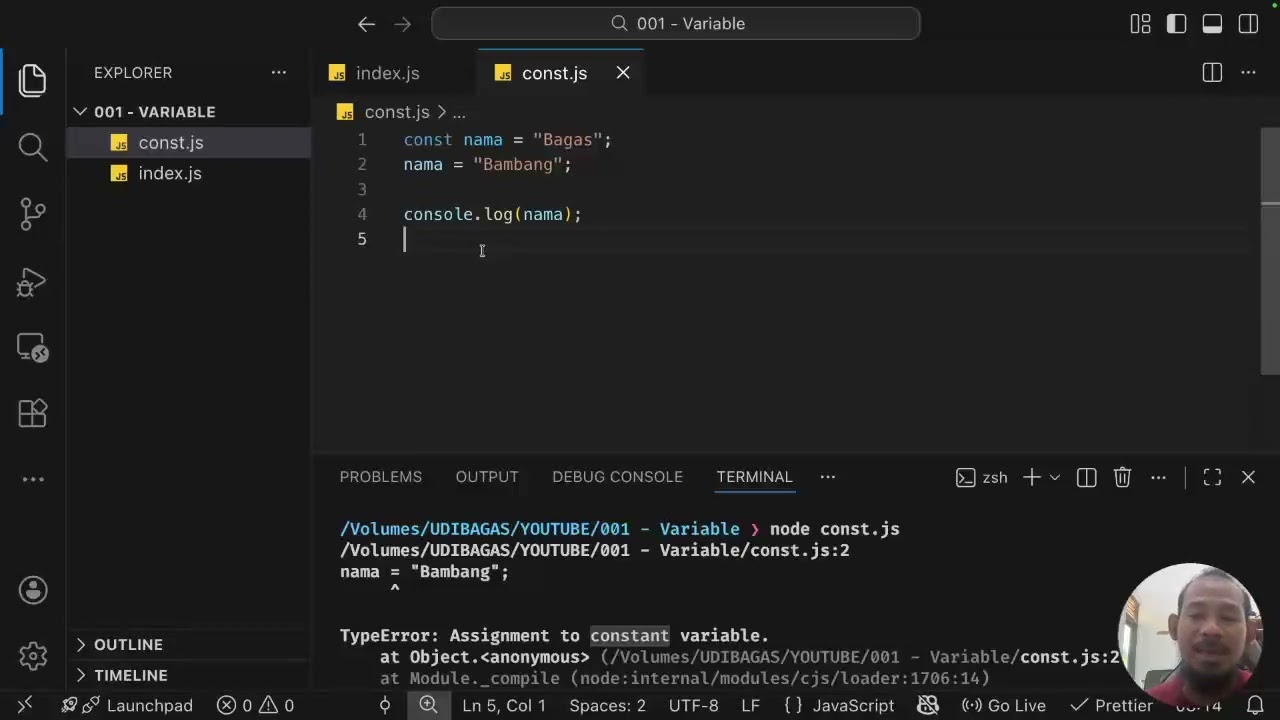The height and width of the screenshot is (720, 1280).
Task: Toggle primary side bar visibility
Action: [1176, 24]
